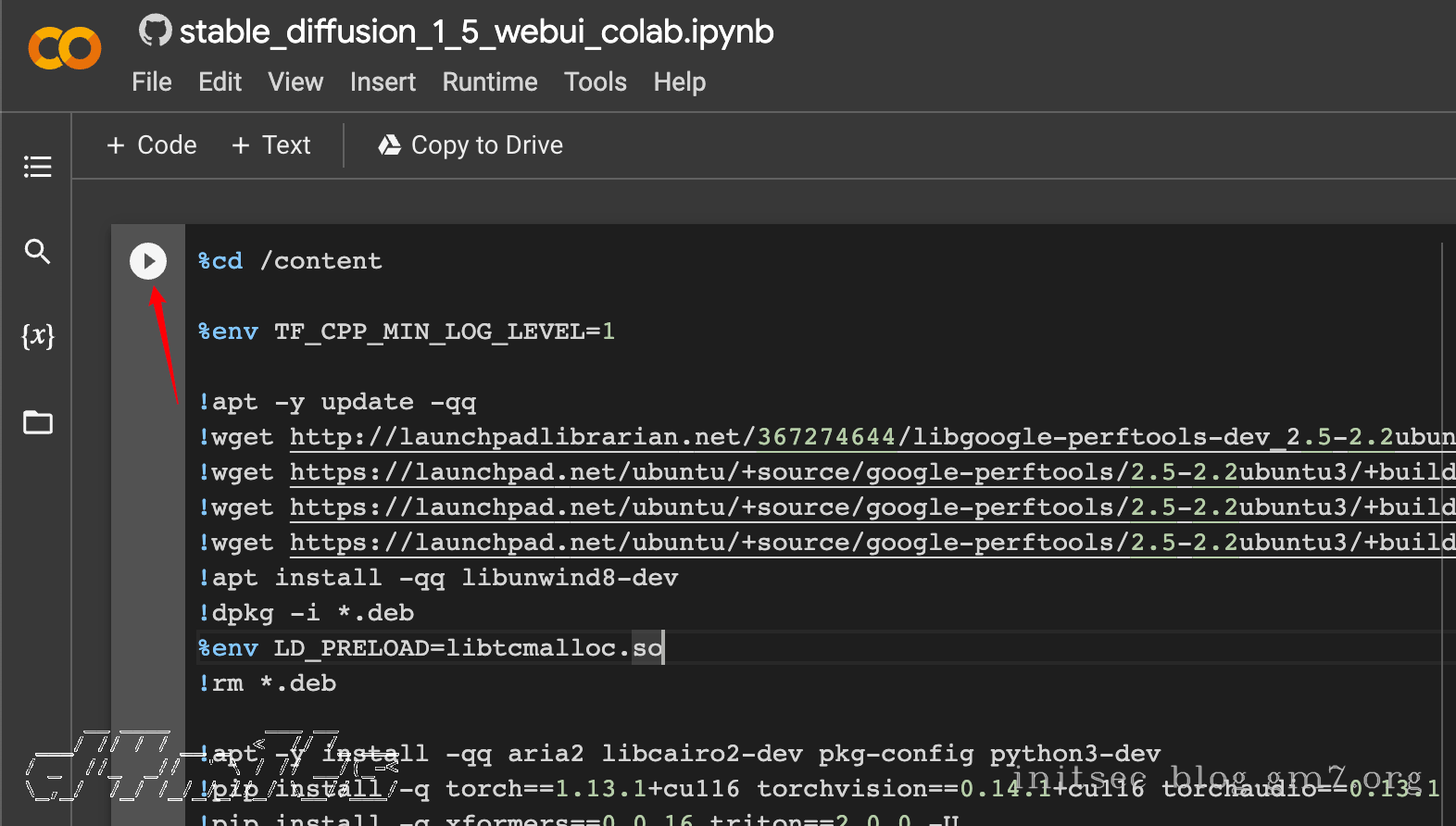Add a new code cell with + Code
This screenshot has height=826, width=1456.
[152, 145]
